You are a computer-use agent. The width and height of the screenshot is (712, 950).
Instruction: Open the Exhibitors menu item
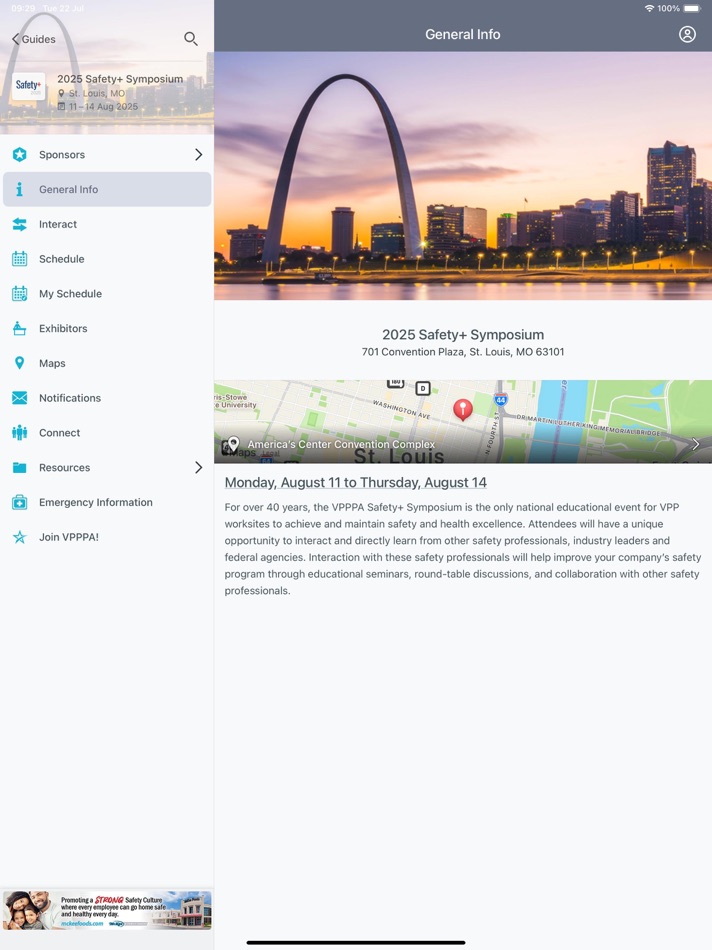pos(107,328)
